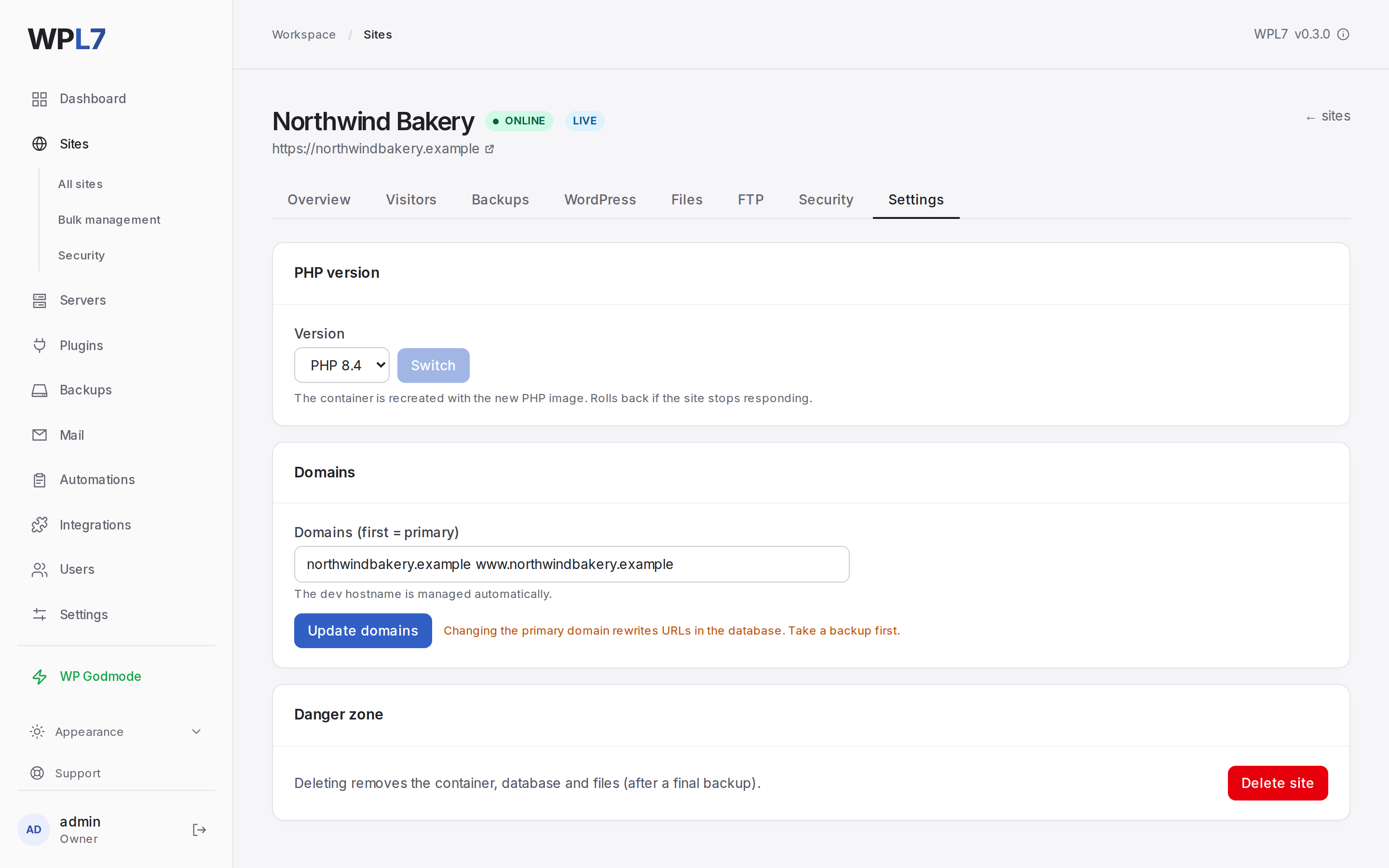Launch WP Godmode lightning icon

click(39, 677)
